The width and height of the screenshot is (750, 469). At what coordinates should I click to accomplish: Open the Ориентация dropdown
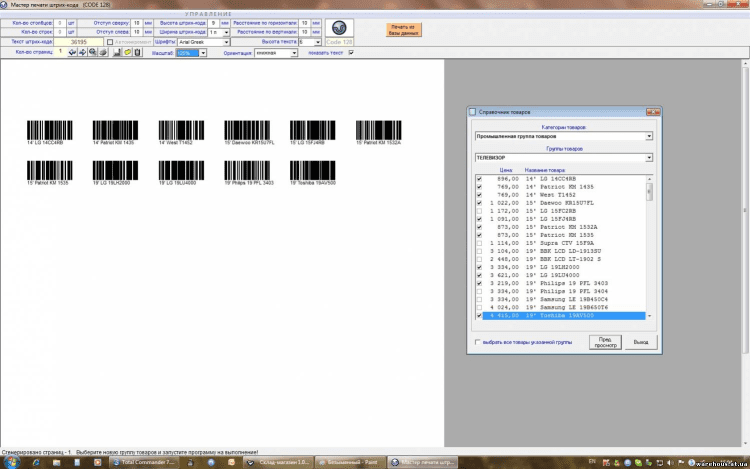click(294, 53)
